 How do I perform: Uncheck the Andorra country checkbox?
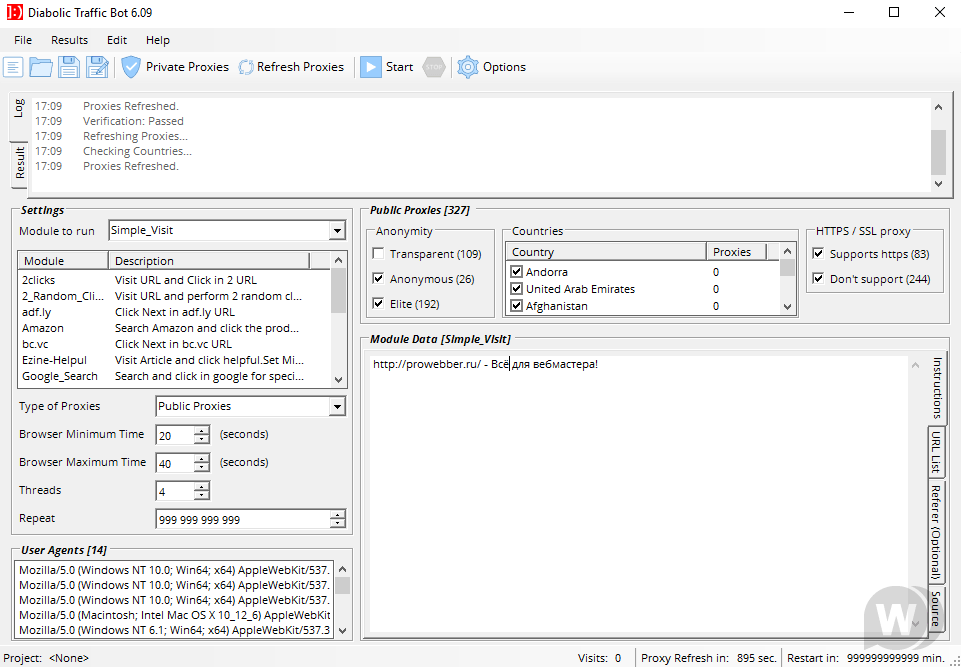[x=516, y=272]
